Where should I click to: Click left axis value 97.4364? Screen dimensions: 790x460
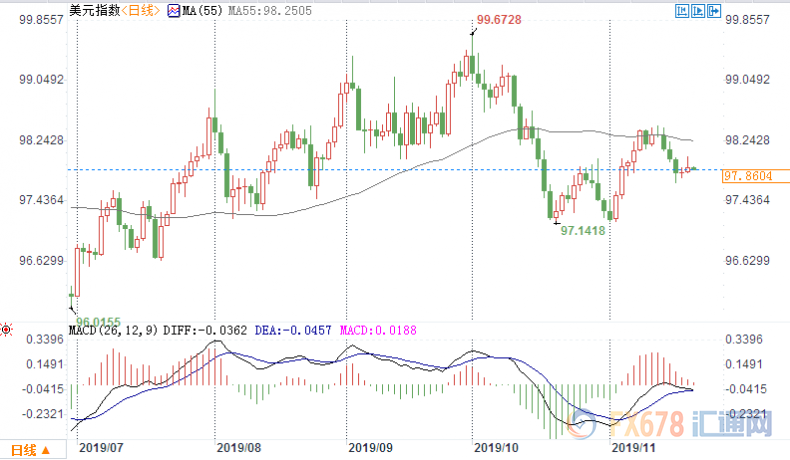coord(42,200)
